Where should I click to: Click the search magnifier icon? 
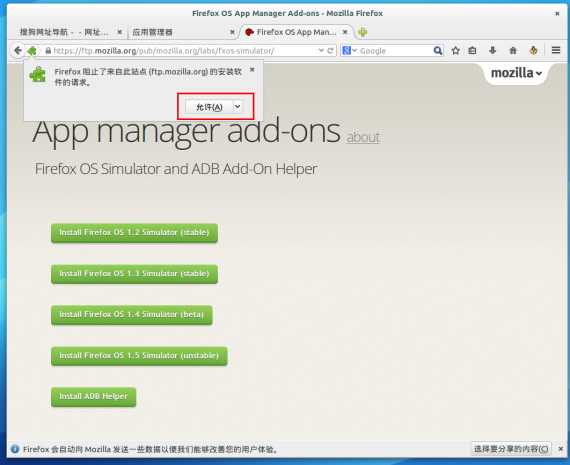(x=438, y=51)
